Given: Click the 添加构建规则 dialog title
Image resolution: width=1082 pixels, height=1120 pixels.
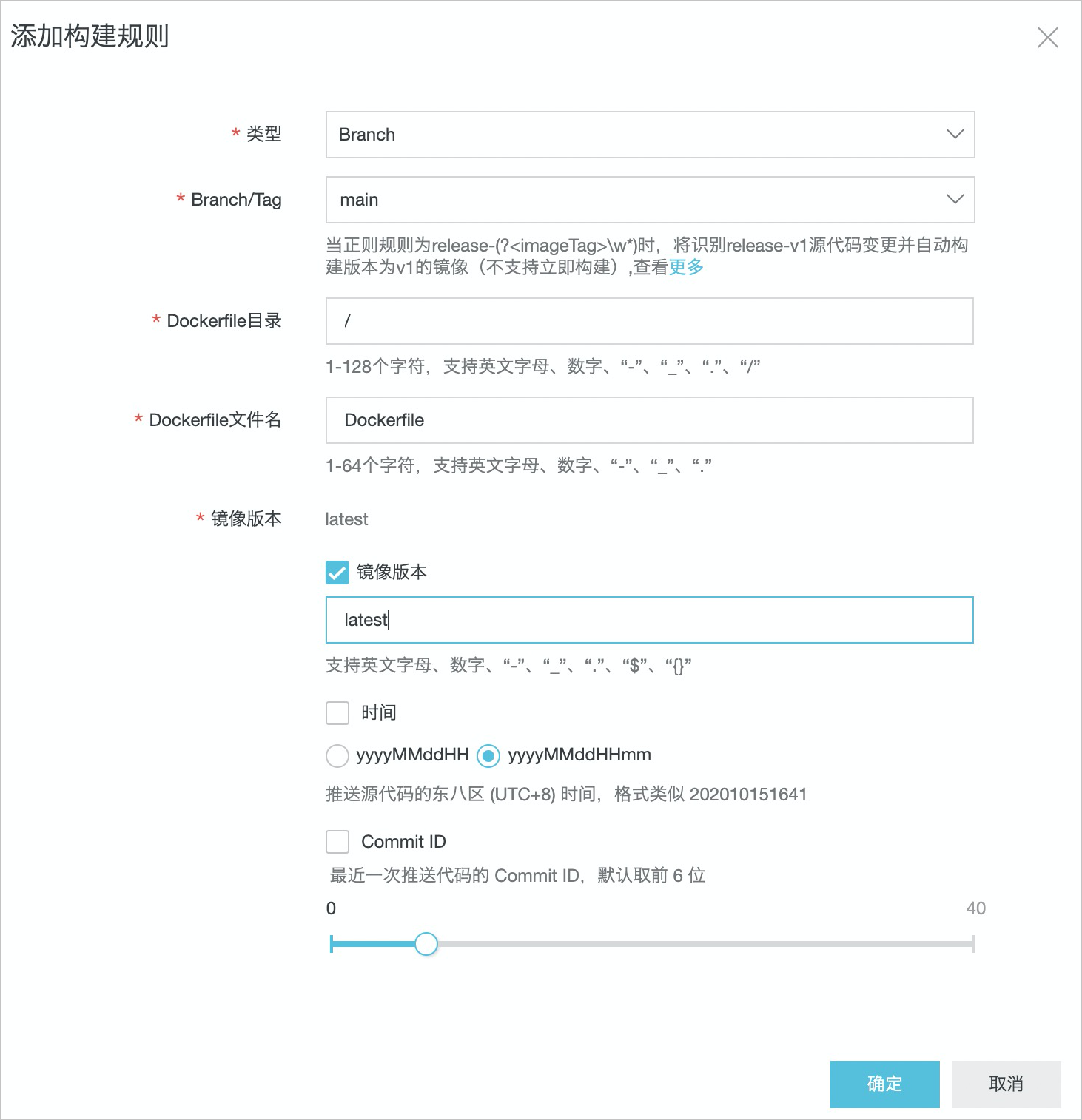Looking at the screenshot, I should 90,36.
